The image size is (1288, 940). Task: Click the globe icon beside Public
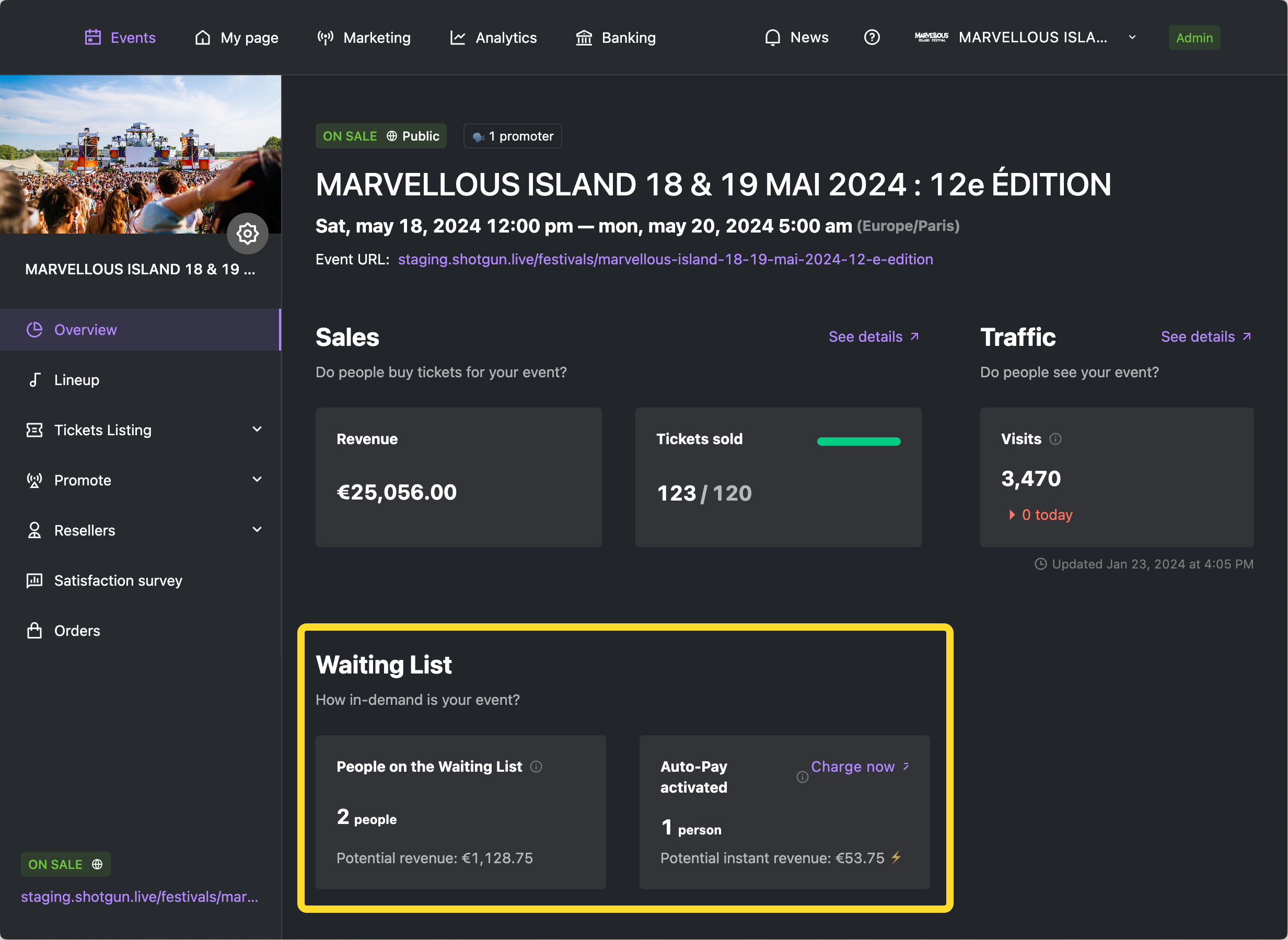(392, 136)
